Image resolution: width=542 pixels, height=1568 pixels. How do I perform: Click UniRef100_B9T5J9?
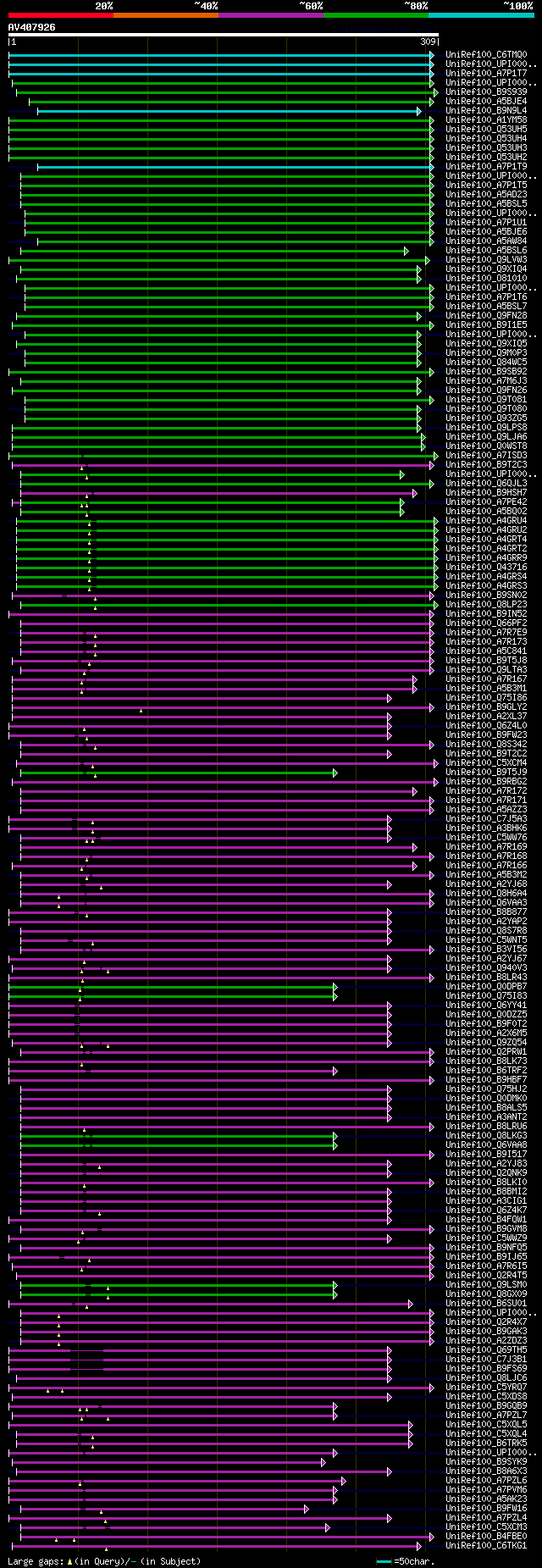486,773
